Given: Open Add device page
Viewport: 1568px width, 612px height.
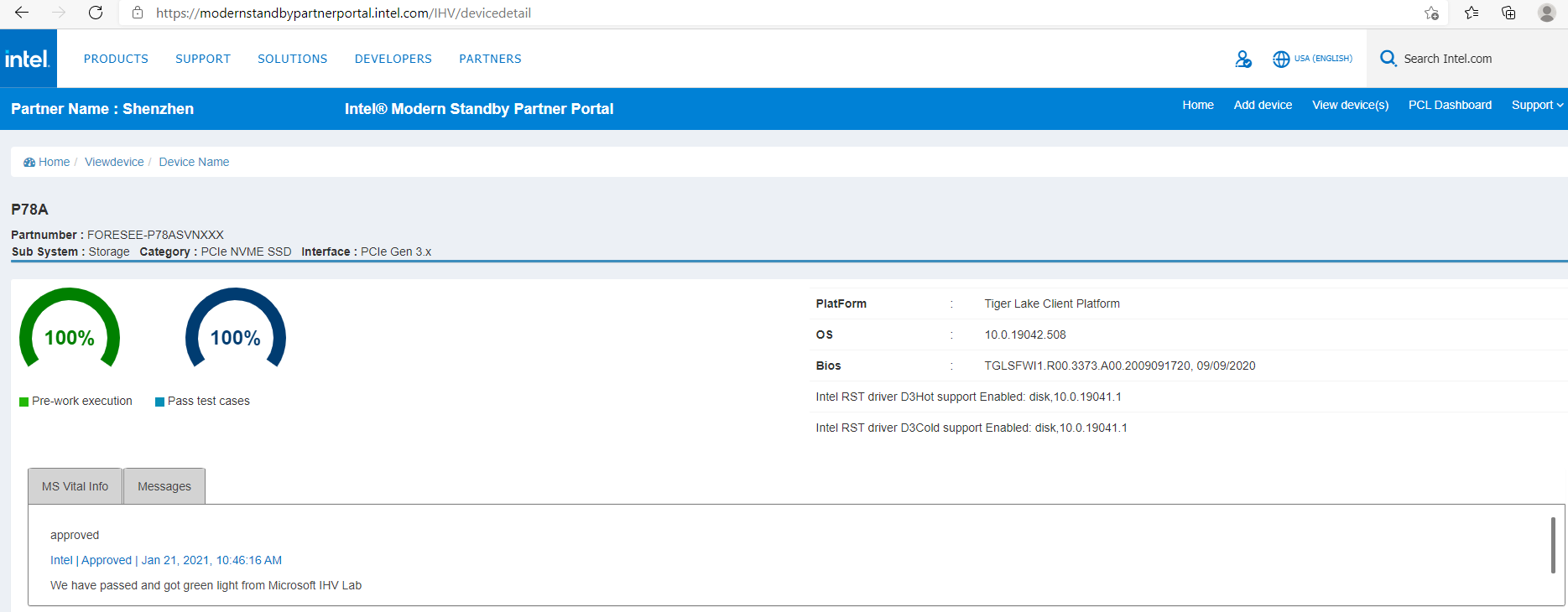Looking at the screenshot, I should (x=1263, y=105).
